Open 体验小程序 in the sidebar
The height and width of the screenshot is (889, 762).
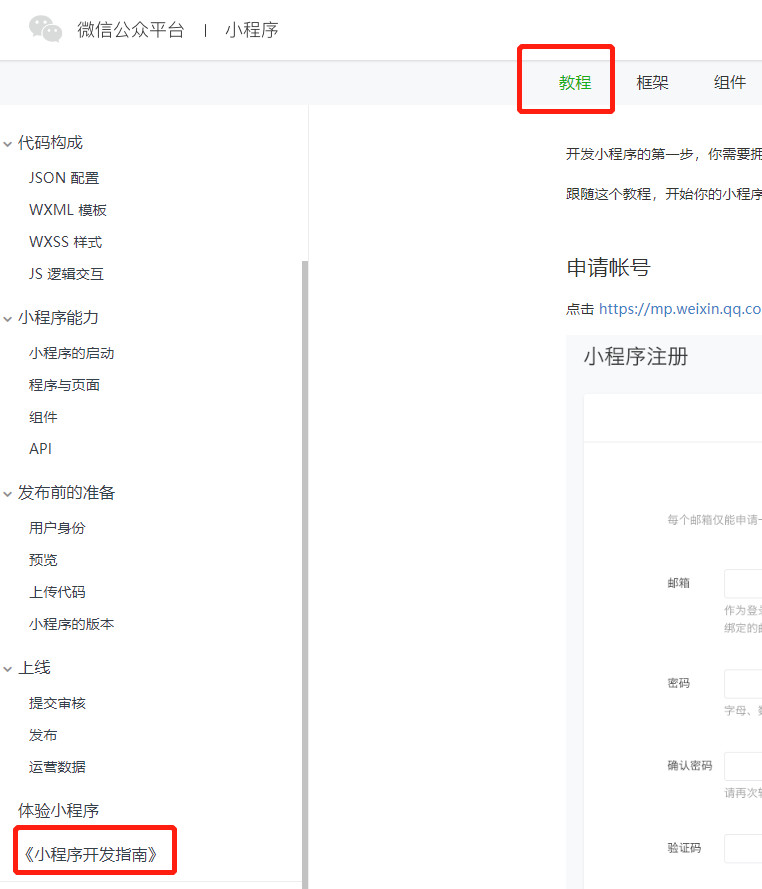click(x=58, y=811)
